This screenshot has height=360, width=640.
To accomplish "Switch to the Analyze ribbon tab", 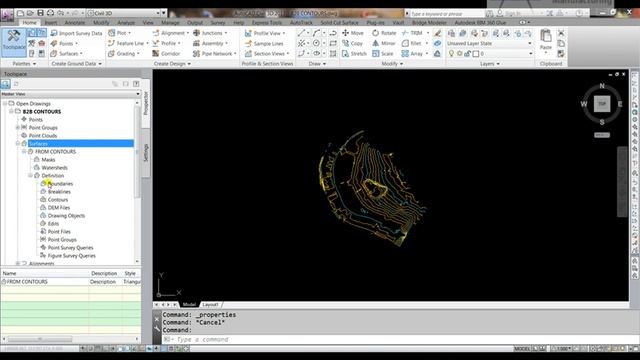I will [126, 22].
